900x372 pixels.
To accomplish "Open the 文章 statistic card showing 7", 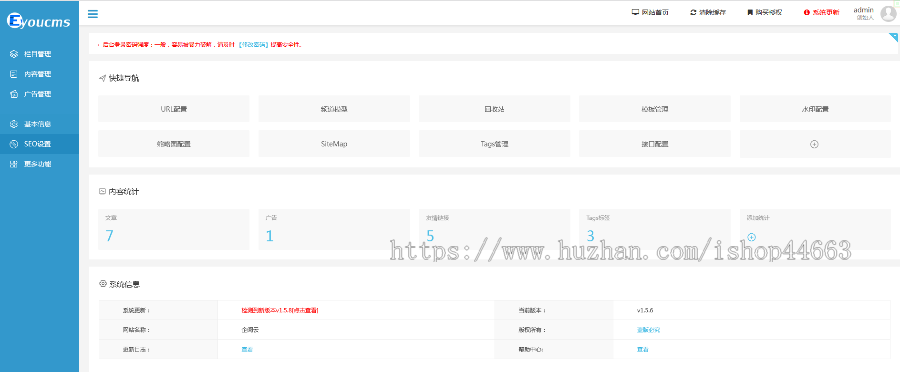I will [173, 229].
